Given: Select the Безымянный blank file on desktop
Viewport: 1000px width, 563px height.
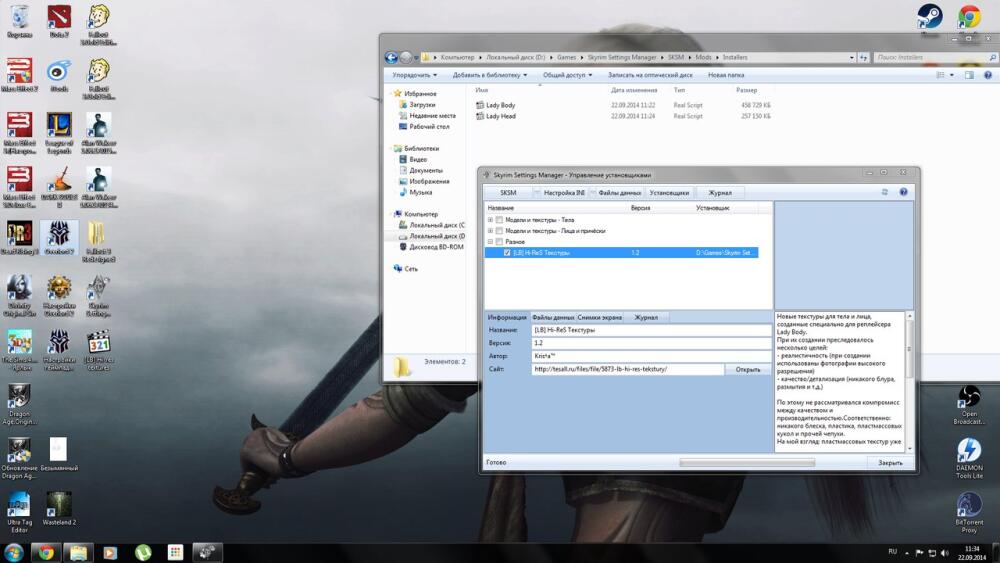Looking at the screenshot, I should (x=59, y=454).
